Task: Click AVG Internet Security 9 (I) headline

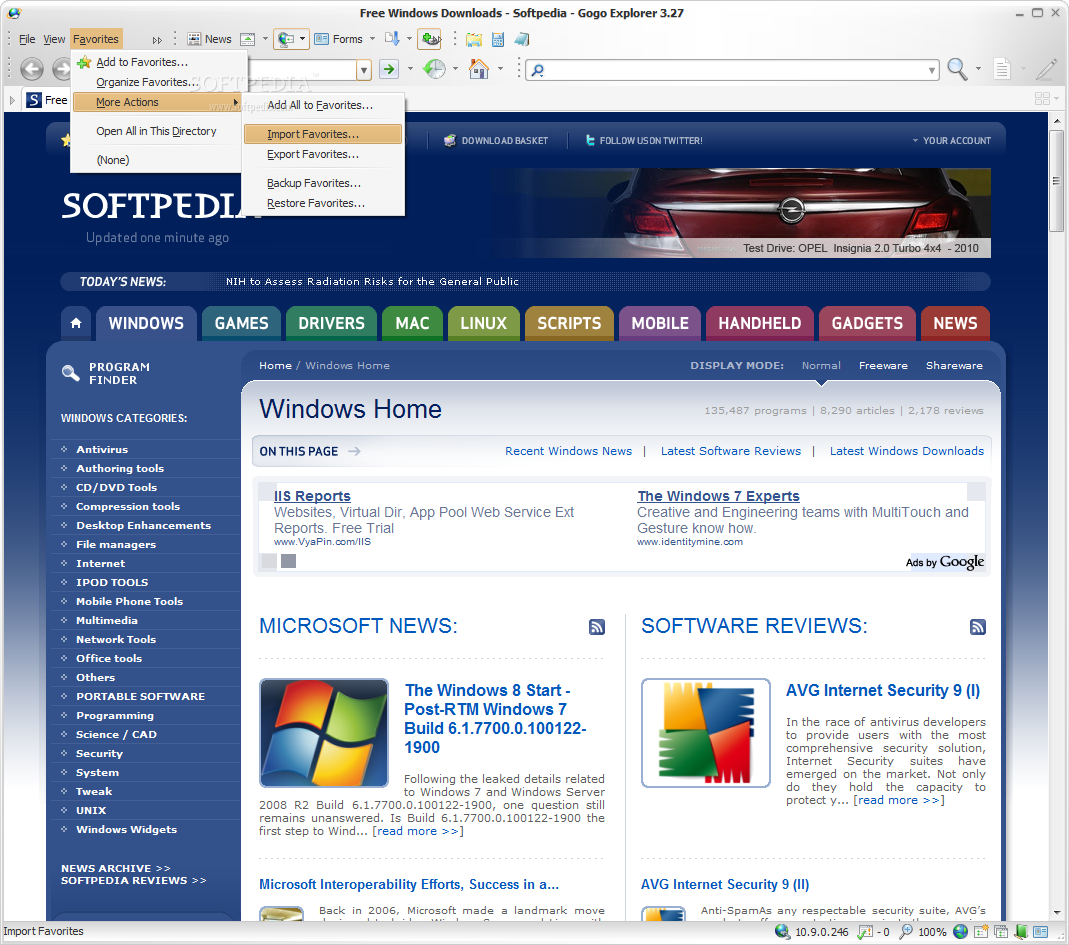Action: (x=883, y=691)
